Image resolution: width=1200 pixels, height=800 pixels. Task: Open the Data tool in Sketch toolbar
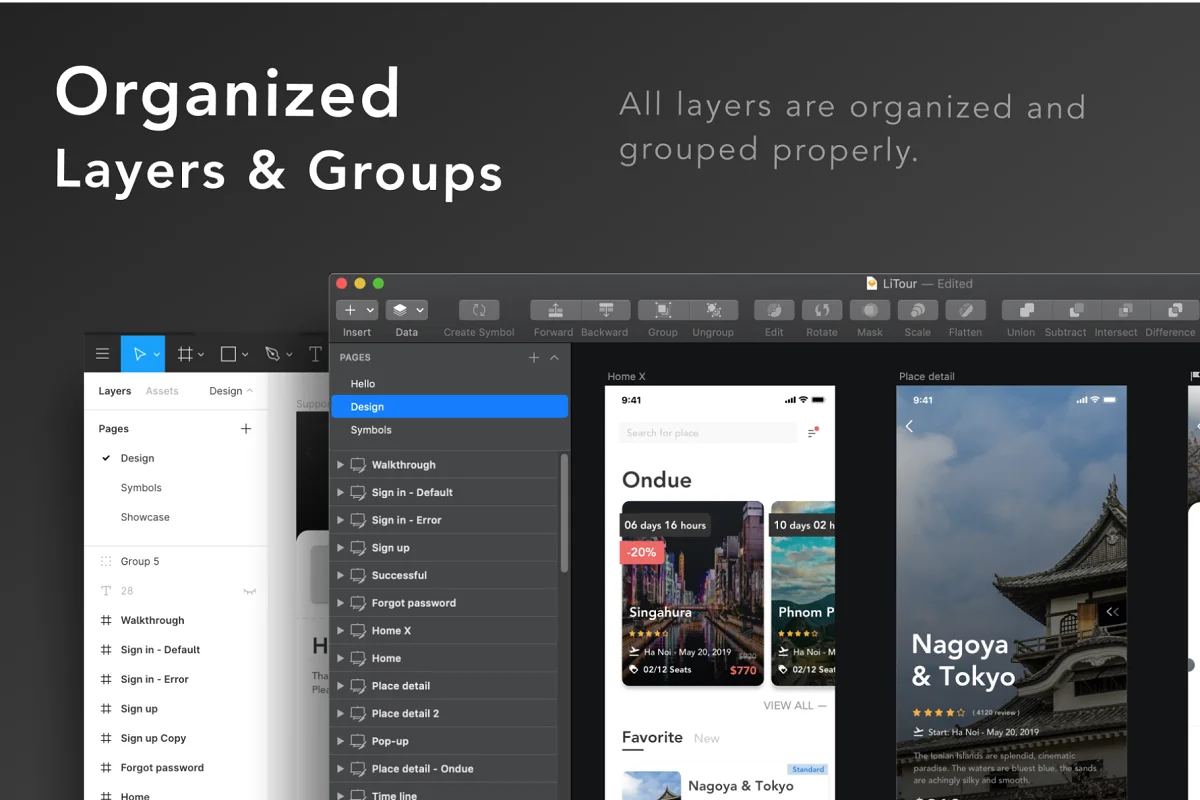[x=407, y=310]
